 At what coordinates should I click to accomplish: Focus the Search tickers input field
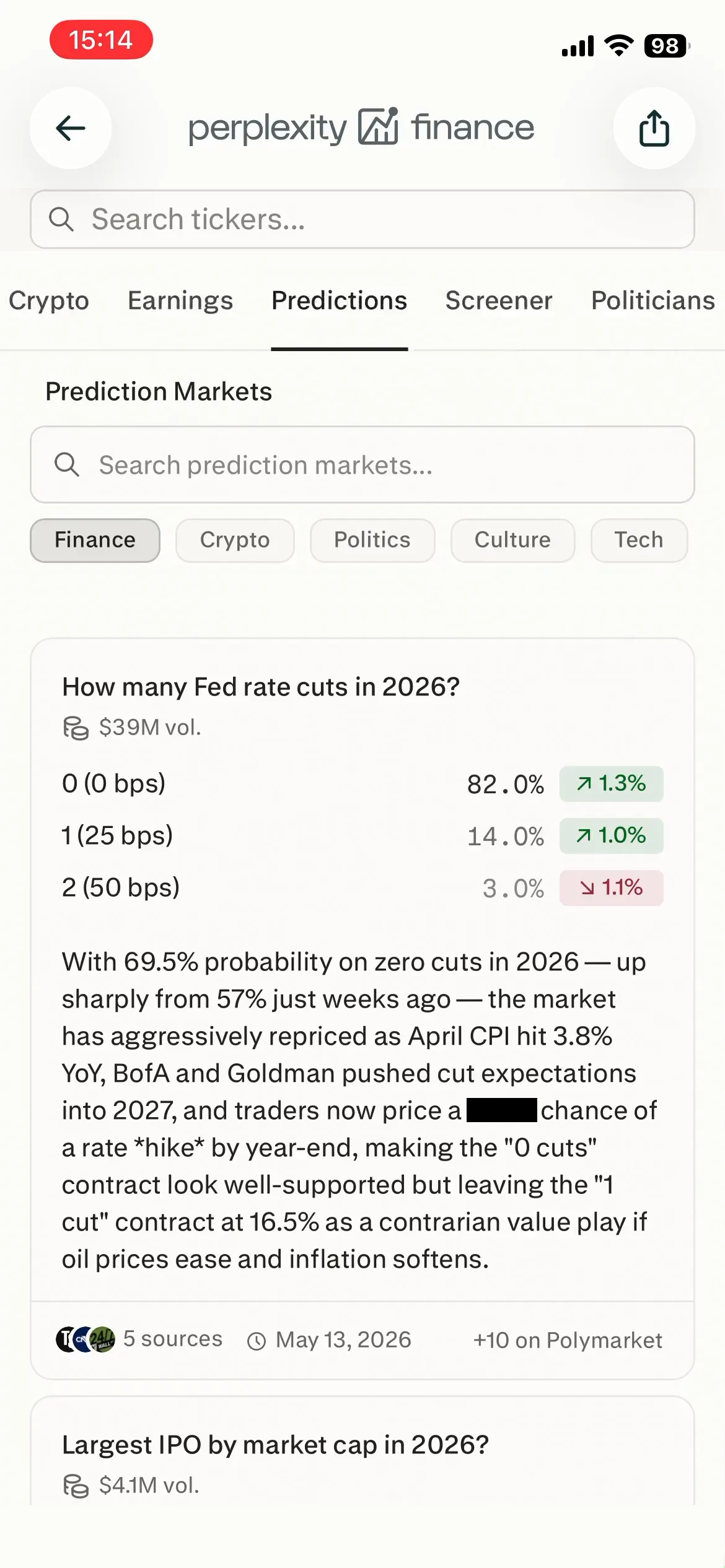[x=362, y=219]
